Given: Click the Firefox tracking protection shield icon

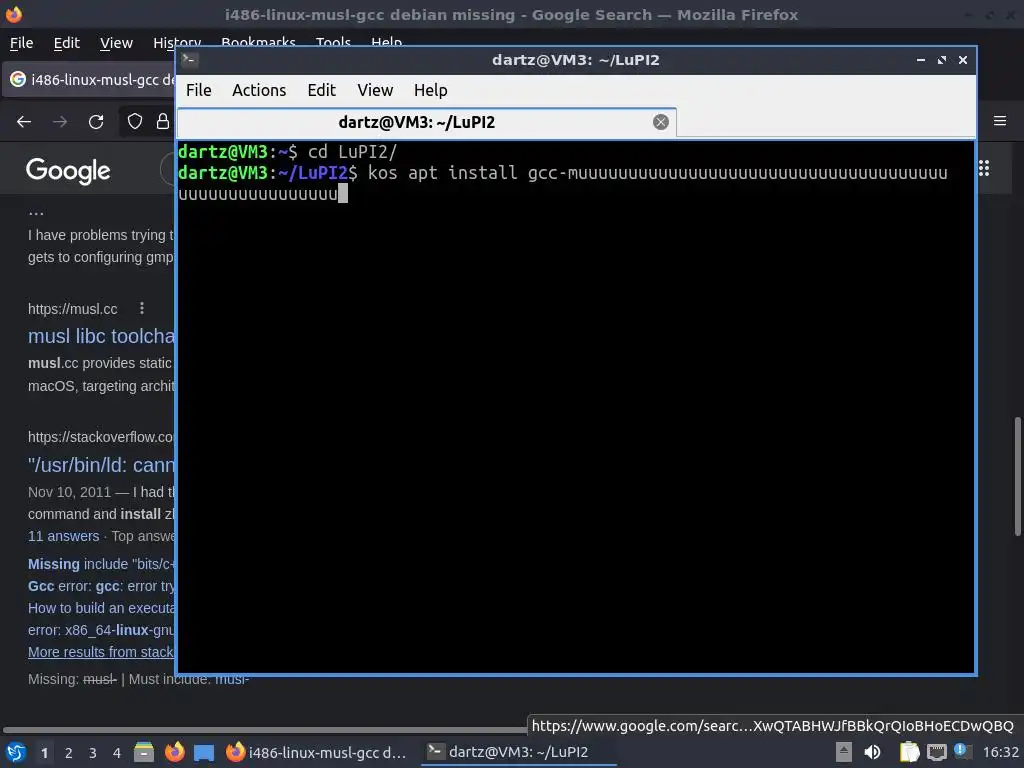Looking at the screenshot, I should pyautogui.click(x=135, y=121).
